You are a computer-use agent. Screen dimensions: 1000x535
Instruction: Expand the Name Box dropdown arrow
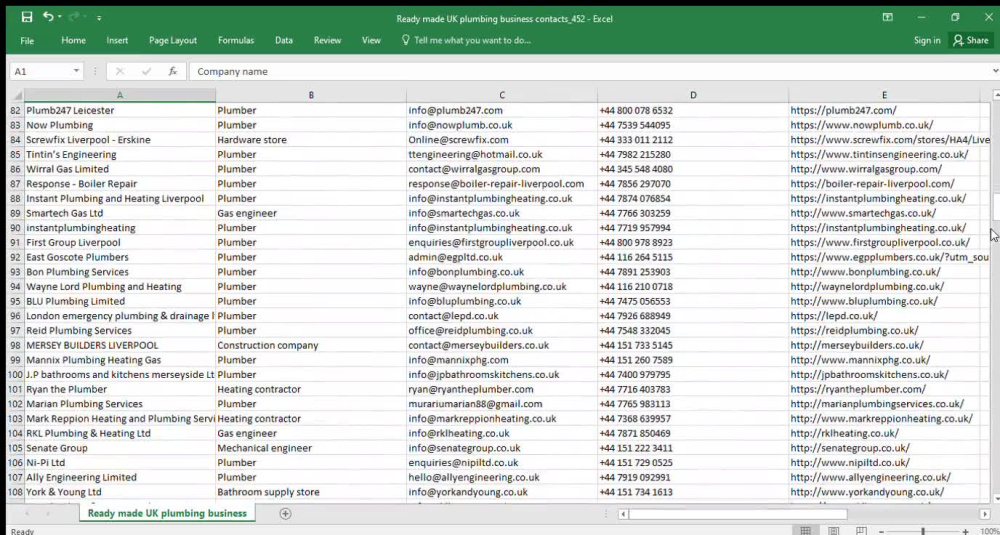point(77,71)
